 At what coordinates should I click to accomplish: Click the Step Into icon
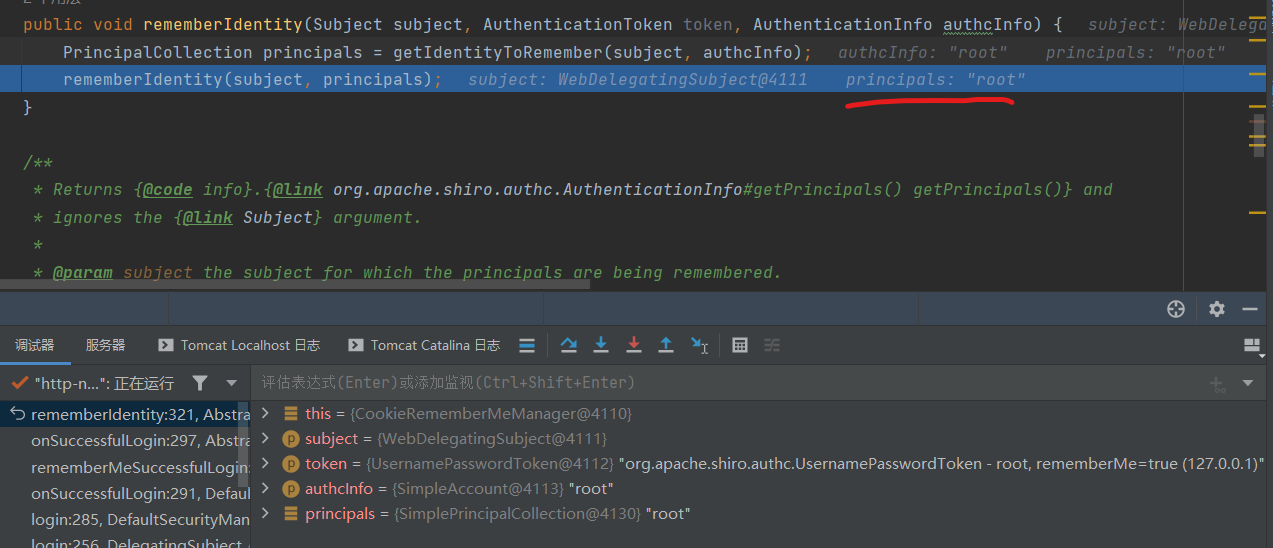point(601,345)
